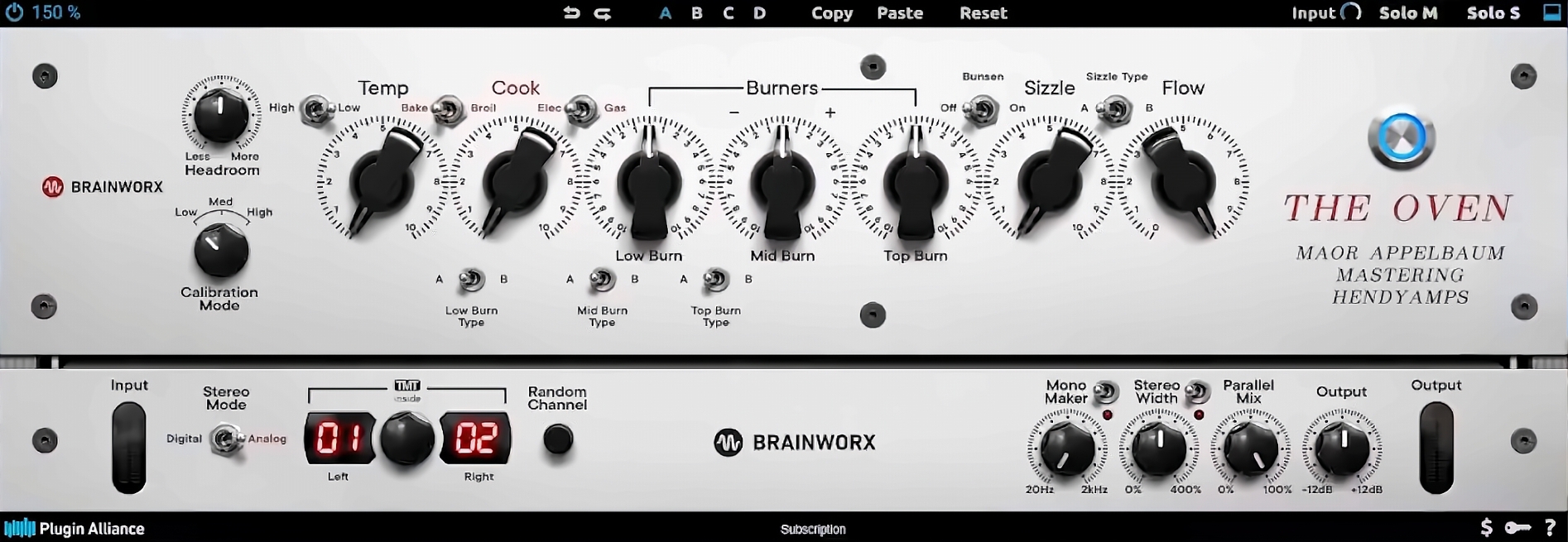Click the Temp knob
1568x542 pixels.
click(382, 182)
